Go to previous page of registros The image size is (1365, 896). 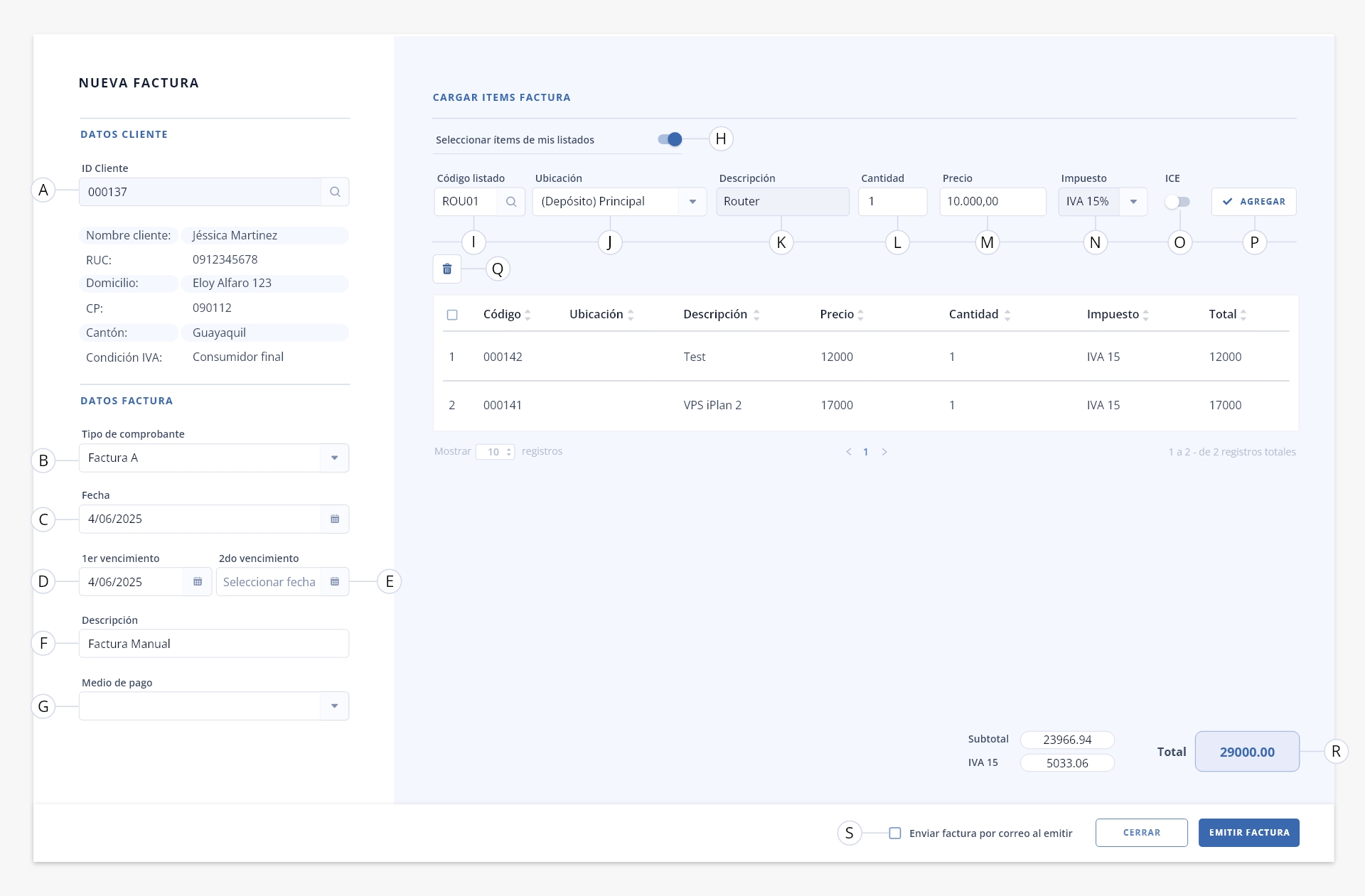pos(848,452)
